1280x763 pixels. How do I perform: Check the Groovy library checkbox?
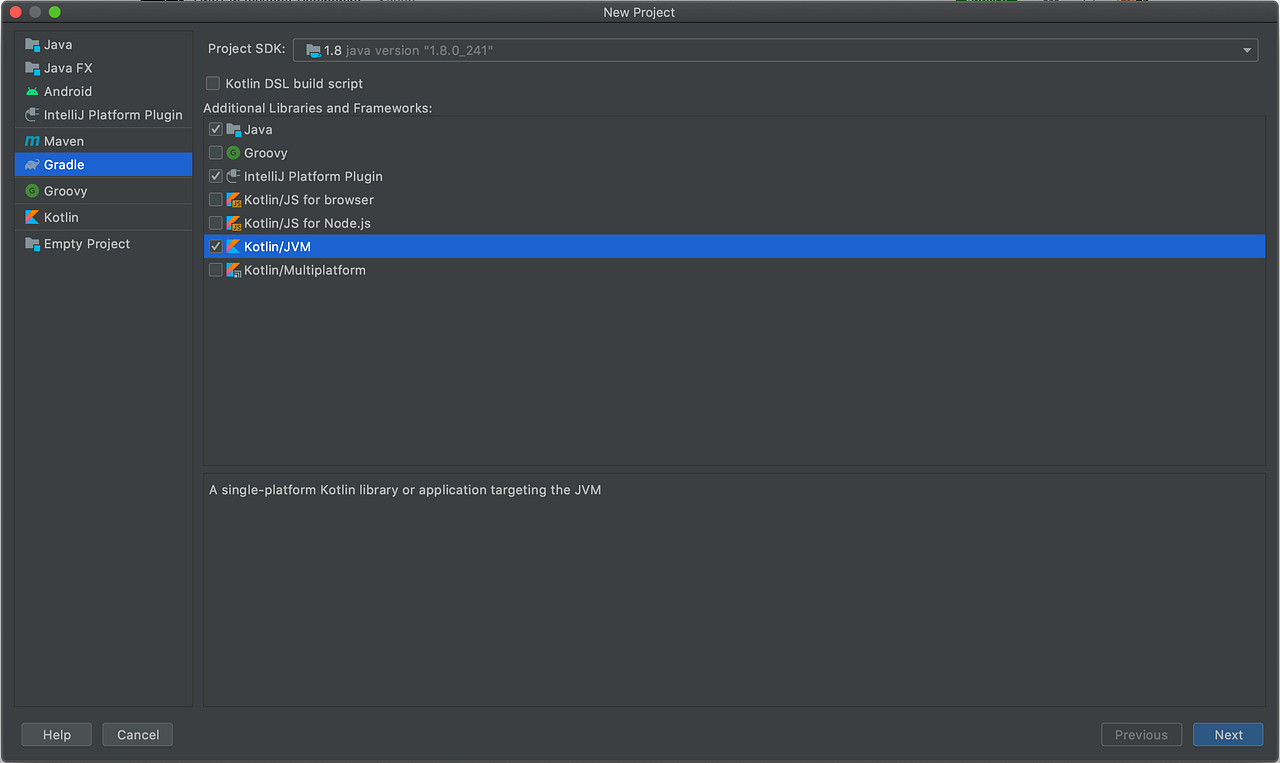(216, 152)
